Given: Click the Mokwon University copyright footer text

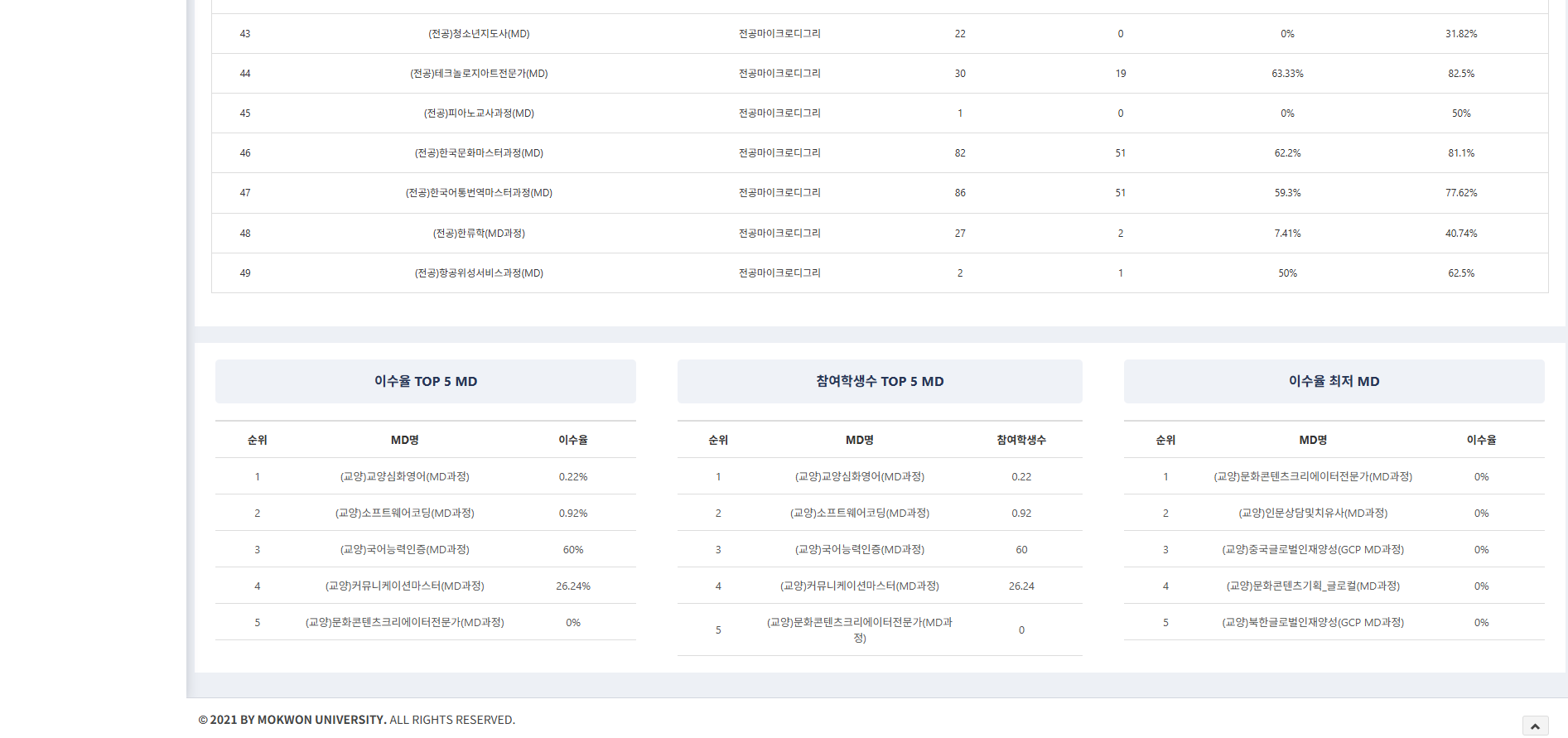Looking at the screenshot, I should click(356, 720).
